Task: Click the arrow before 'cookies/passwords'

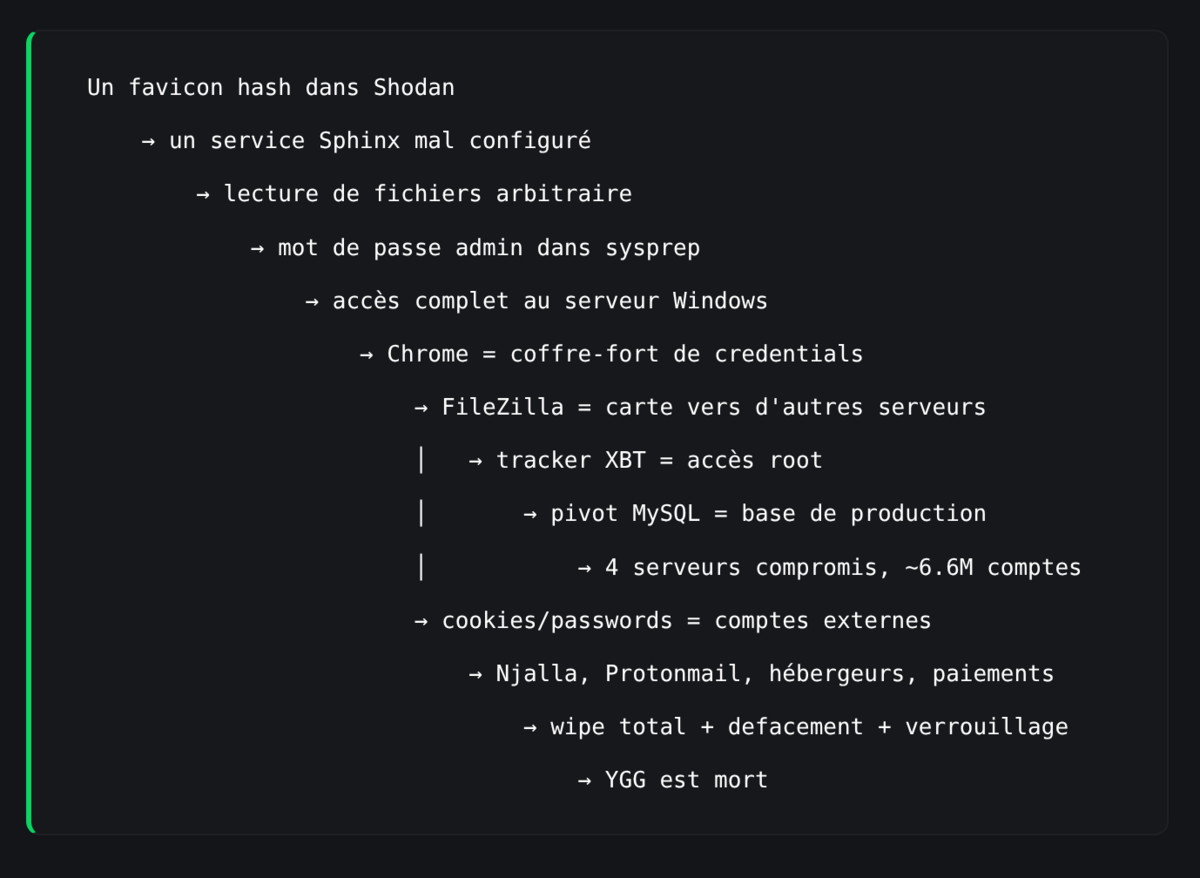Action: click(421, 621)
